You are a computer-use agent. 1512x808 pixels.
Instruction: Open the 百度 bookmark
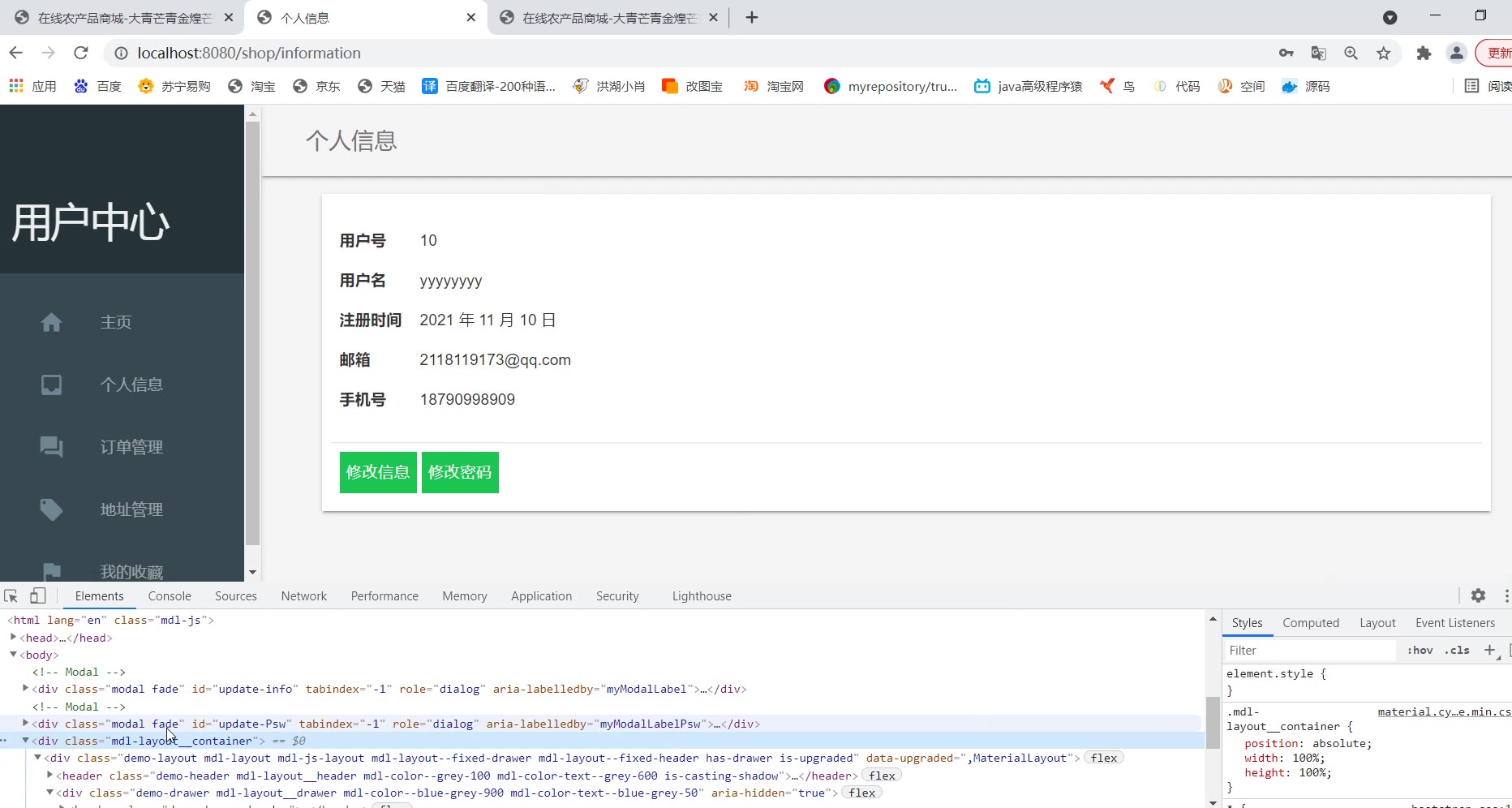(x=97, y=86)
